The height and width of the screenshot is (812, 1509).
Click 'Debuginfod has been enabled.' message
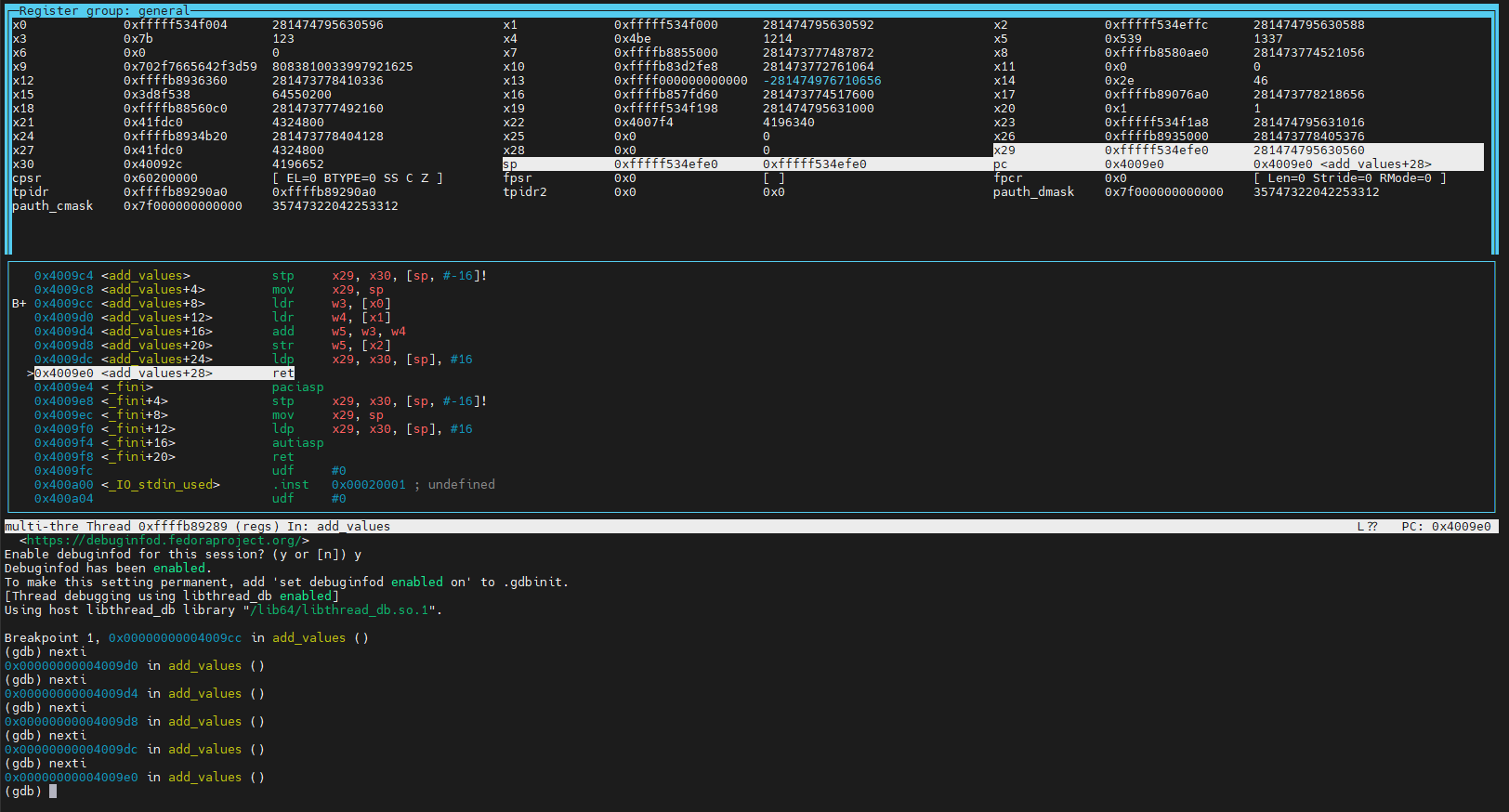tap(108, 569)
